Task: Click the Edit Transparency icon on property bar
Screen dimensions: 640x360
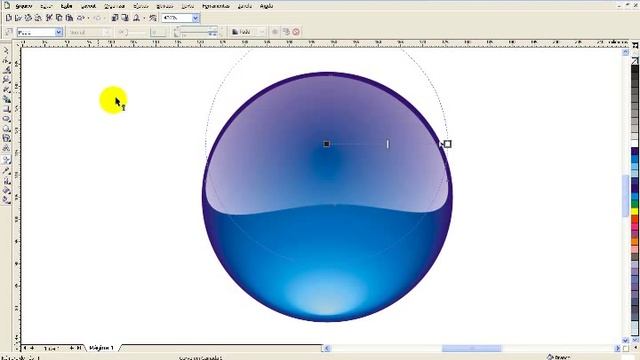Action: (9, 32)
